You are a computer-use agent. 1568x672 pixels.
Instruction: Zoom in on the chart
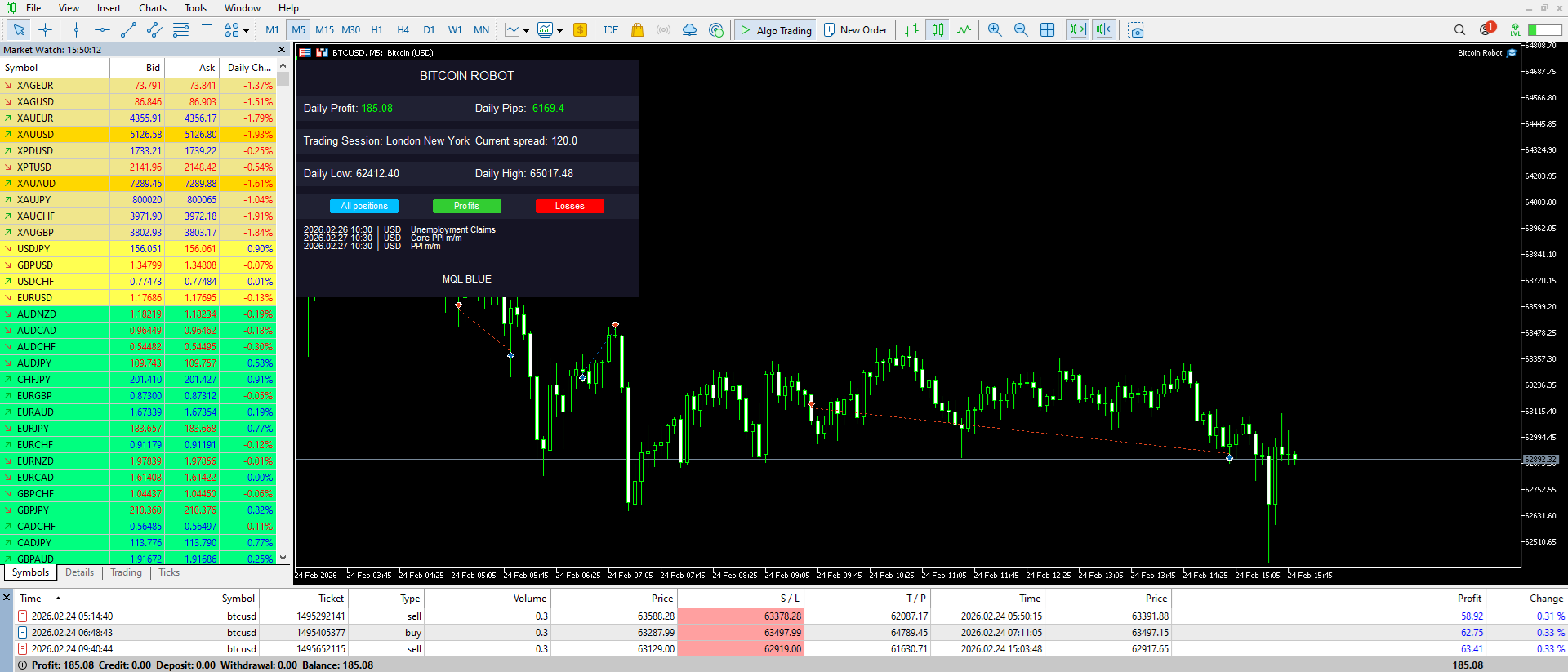pyautogui.click(x=995, y=30)
